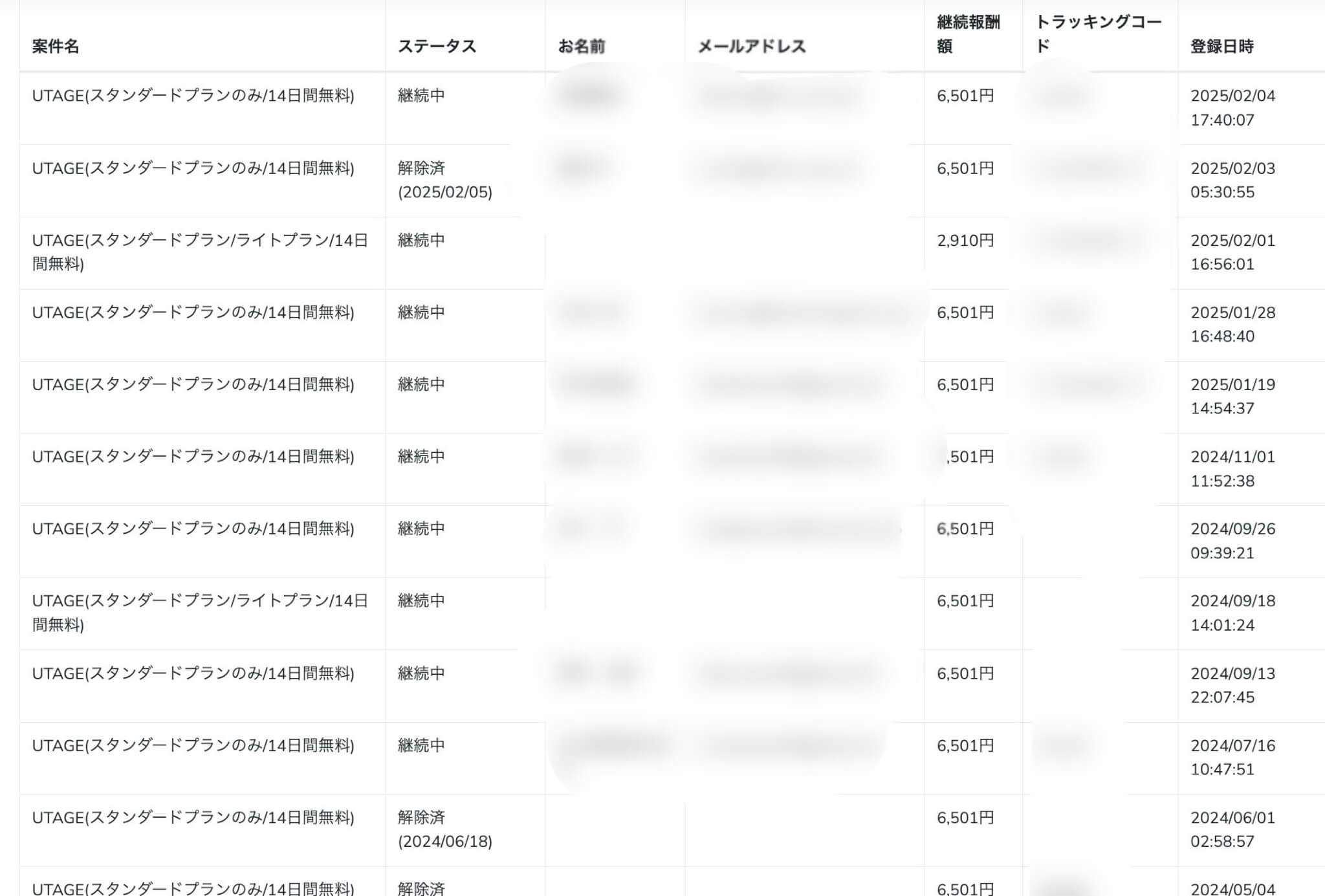Select the date 2024/09/18 14:01:24

tap(1233, 613)
